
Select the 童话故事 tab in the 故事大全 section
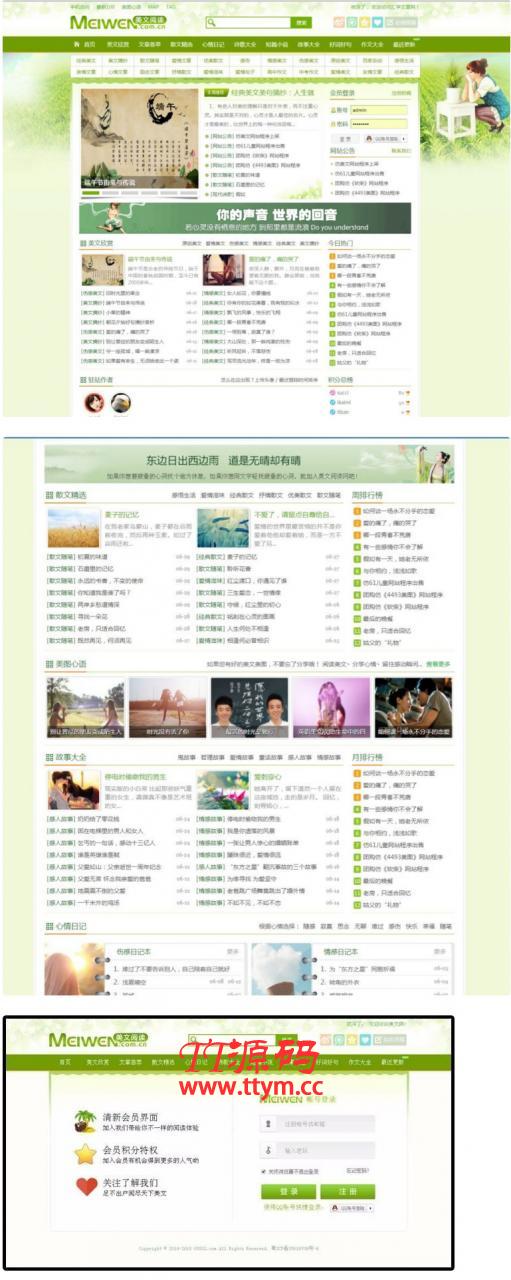pos(270,757)
